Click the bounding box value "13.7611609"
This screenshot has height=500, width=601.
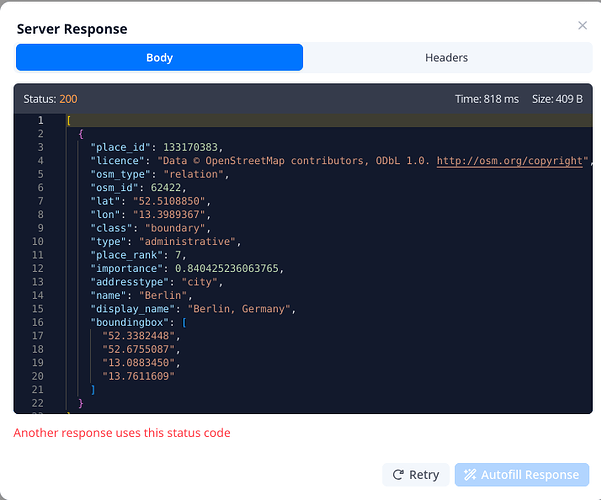click(139, 376)
